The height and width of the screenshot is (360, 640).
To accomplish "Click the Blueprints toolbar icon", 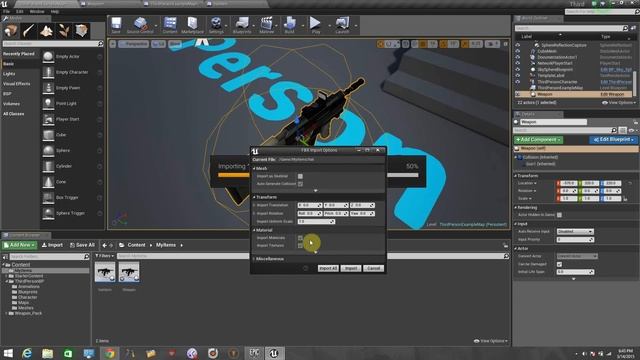I will pos(242,24).
